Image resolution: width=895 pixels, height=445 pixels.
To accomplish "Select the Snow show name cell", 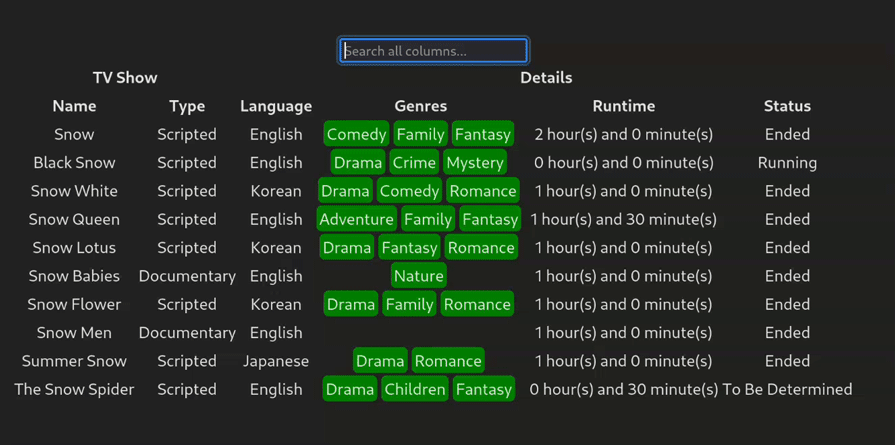I will [x=74, y=135].
